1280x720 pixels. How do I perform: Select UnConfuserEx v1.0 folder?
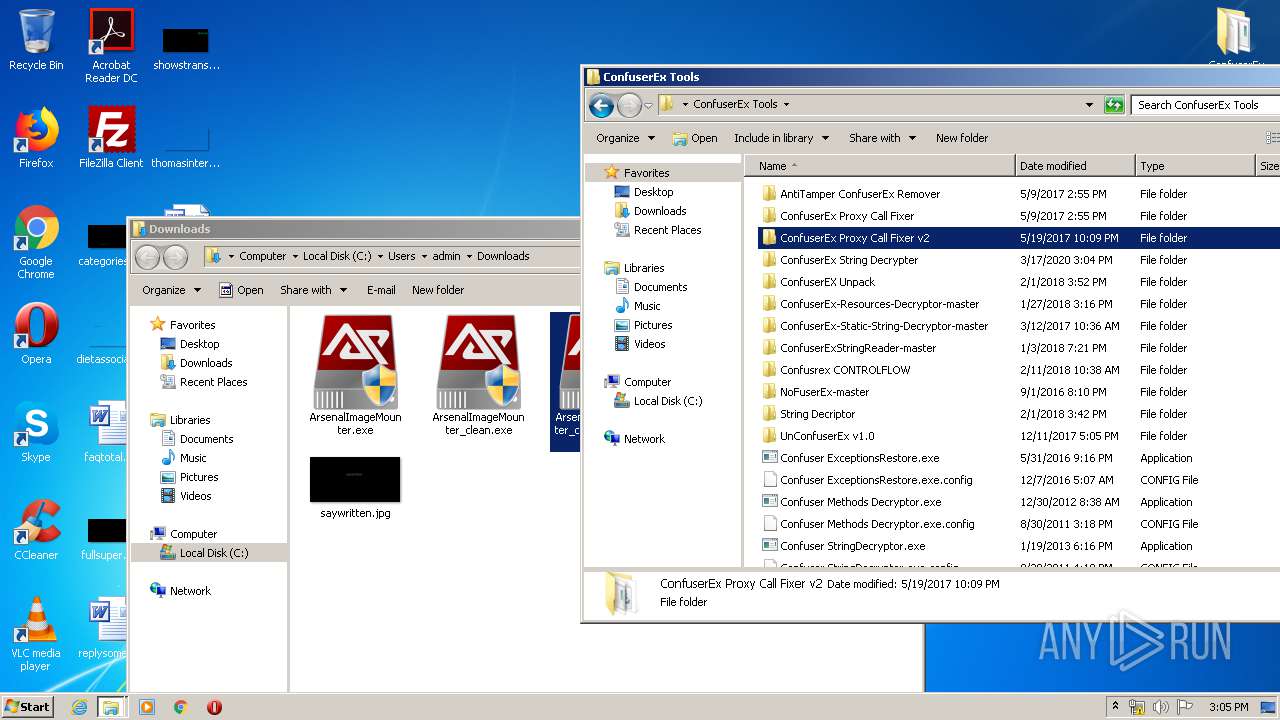[827, 436]
